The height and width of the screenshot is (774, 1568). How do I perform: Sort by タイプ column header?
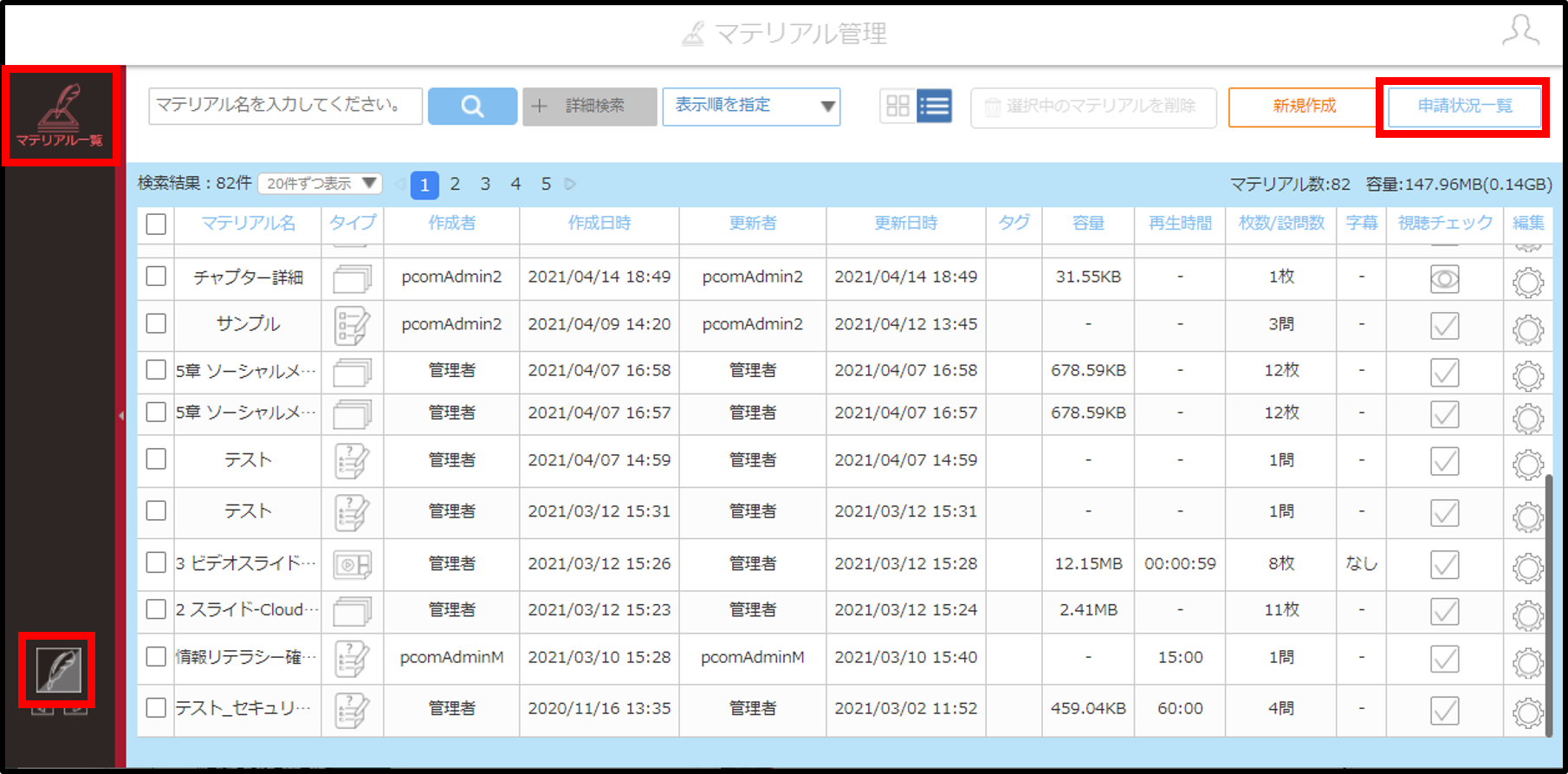click(x=353, y=223)
